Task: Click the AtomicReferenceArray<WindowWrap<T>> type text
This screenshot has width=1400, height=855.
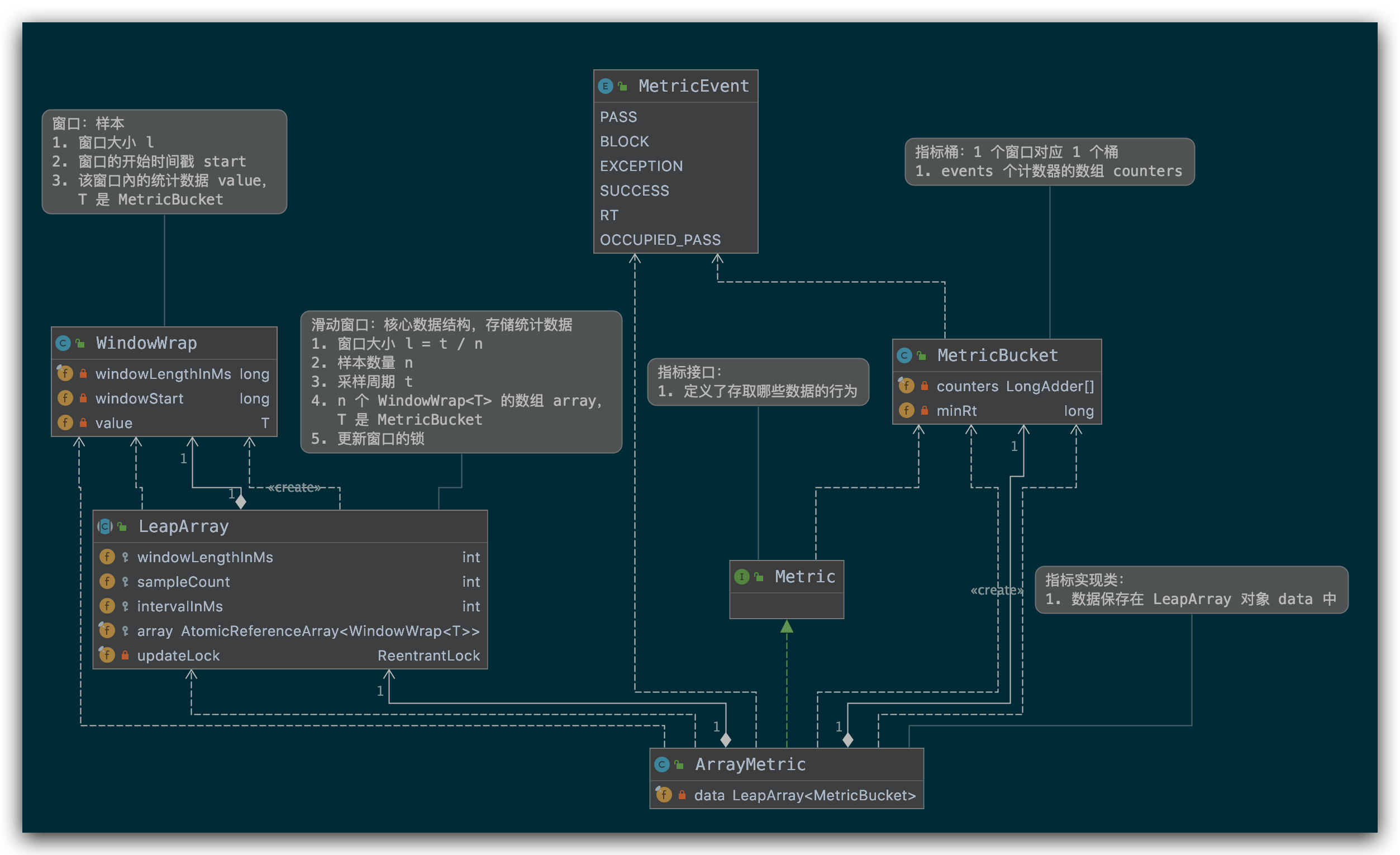Action: point(330,631)
